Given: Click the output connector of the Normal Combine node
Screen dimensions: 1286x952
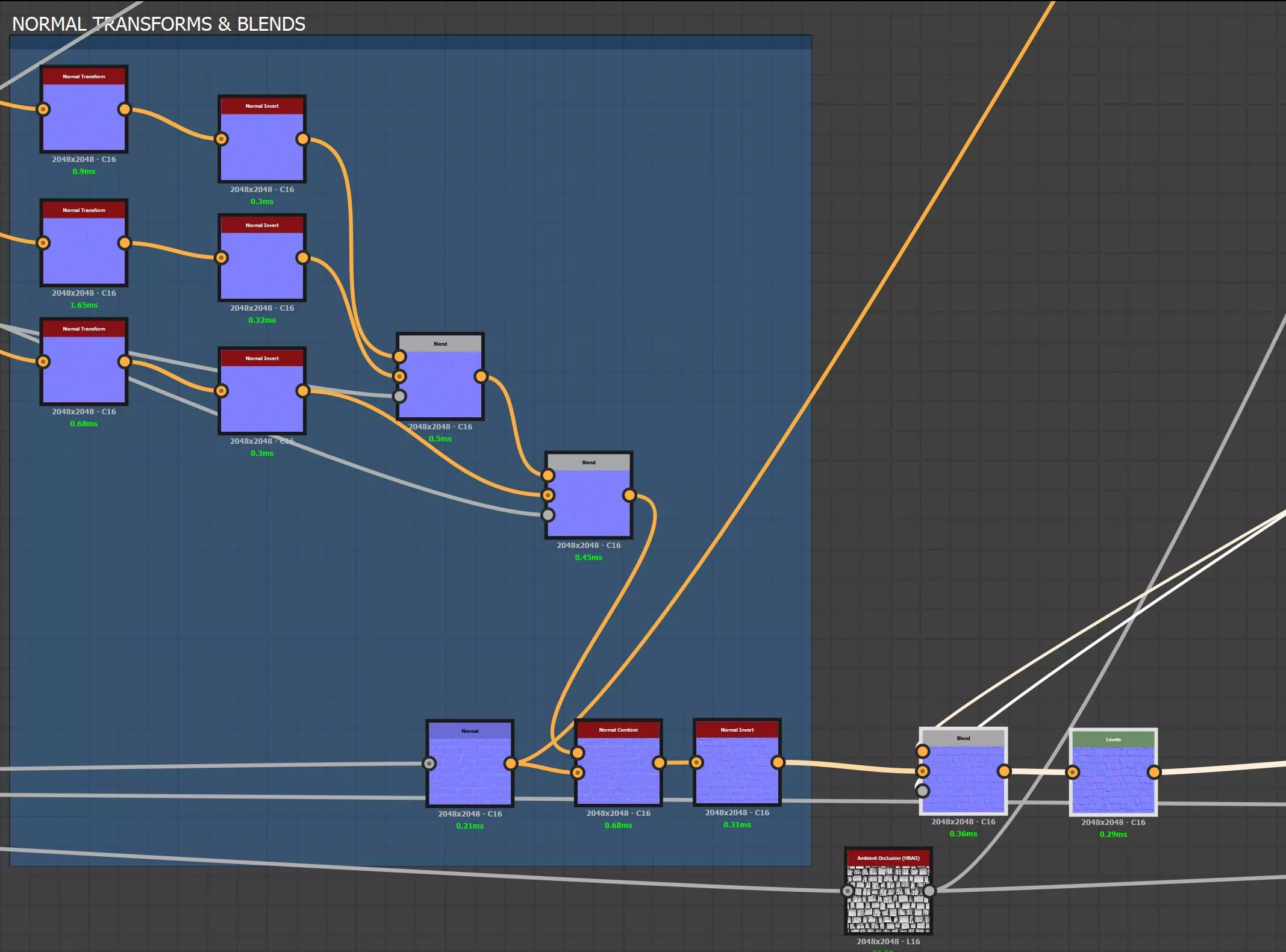Looking at the screenshot, I should click(x=659, y=763).
